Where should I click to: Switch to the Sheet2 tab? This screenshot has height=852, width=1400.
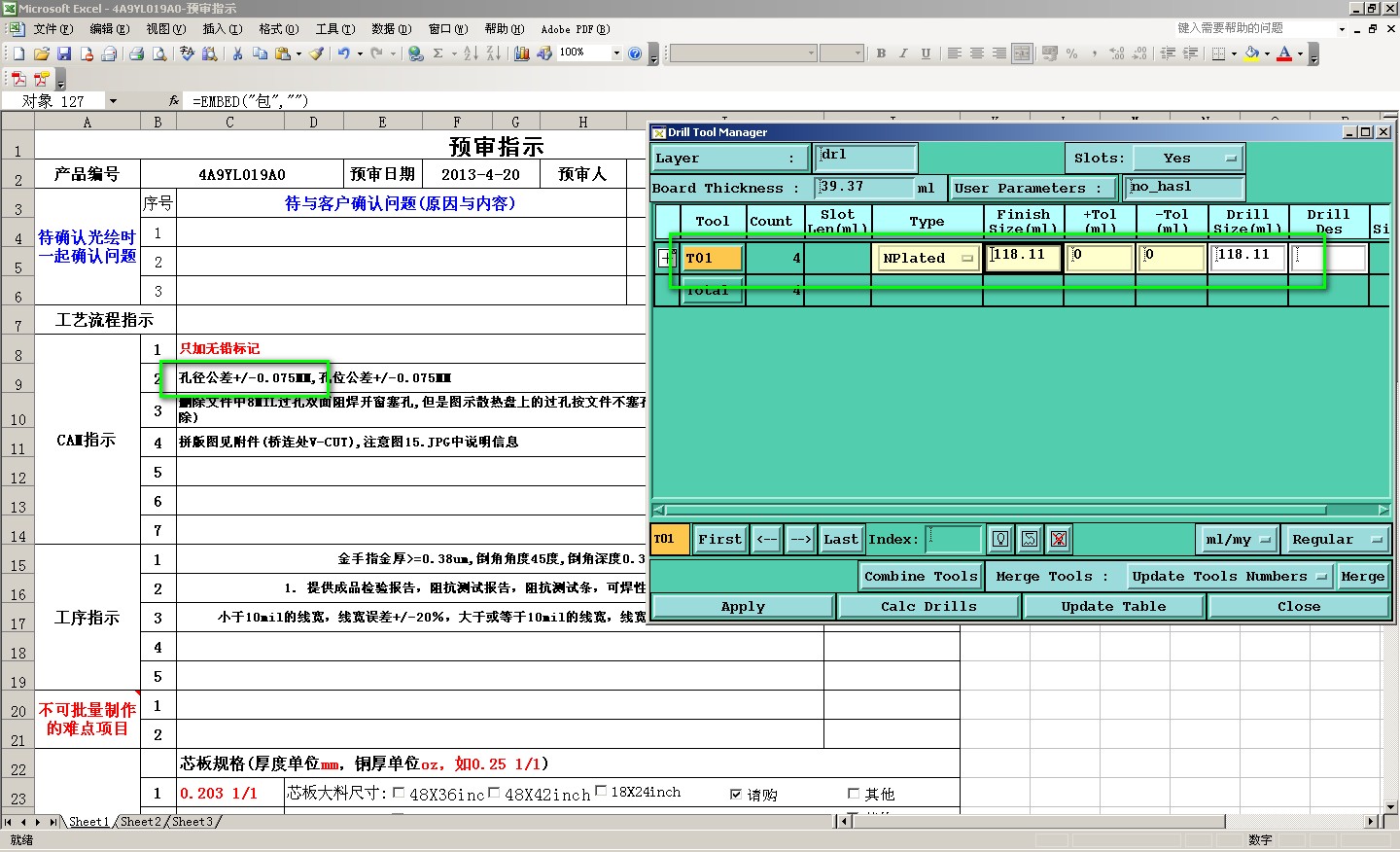click(141, 822)
